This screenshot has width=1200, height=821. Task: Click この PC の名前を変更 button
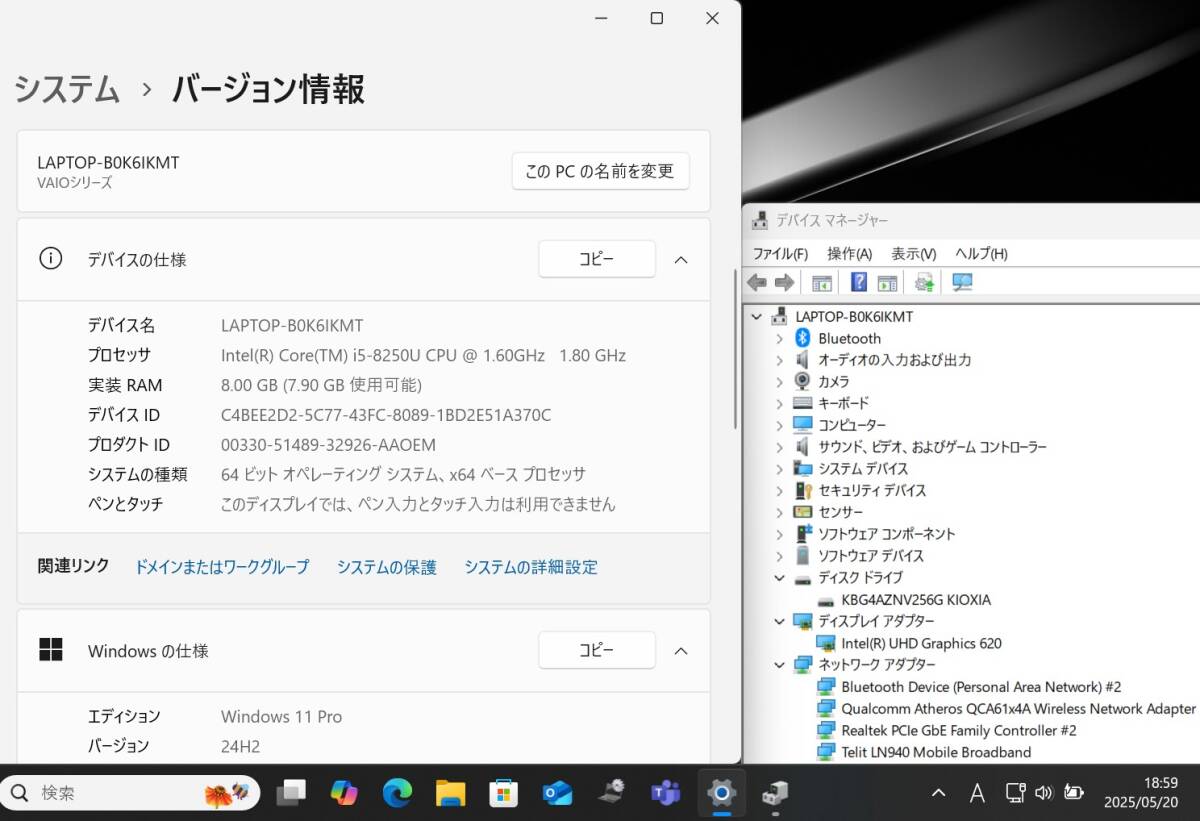(x=600, y=171)
